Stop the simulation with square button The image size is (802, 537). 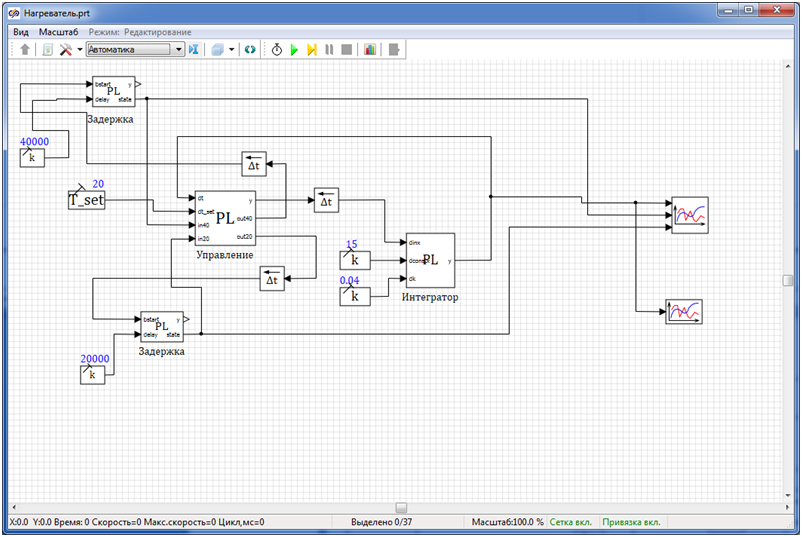[346, 50]
